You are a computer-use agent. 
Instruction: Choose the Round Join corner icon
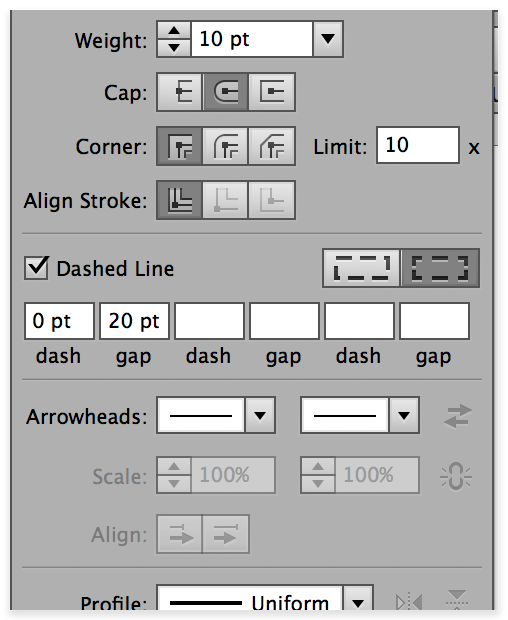click(x=225, y=146)
